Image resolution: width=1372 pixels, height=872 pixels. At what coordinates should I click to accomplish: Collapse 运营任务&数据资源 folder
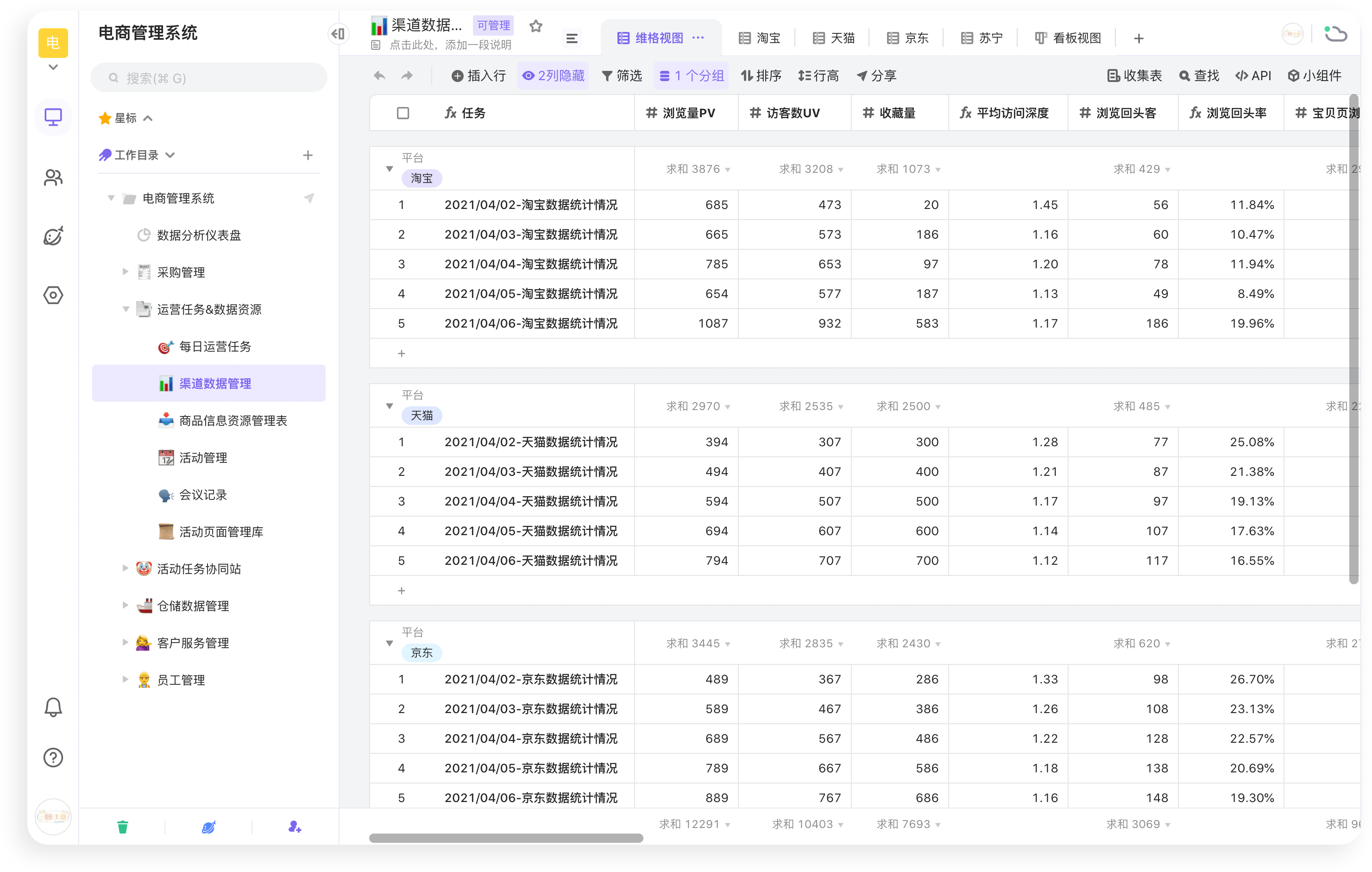point(126,309)
